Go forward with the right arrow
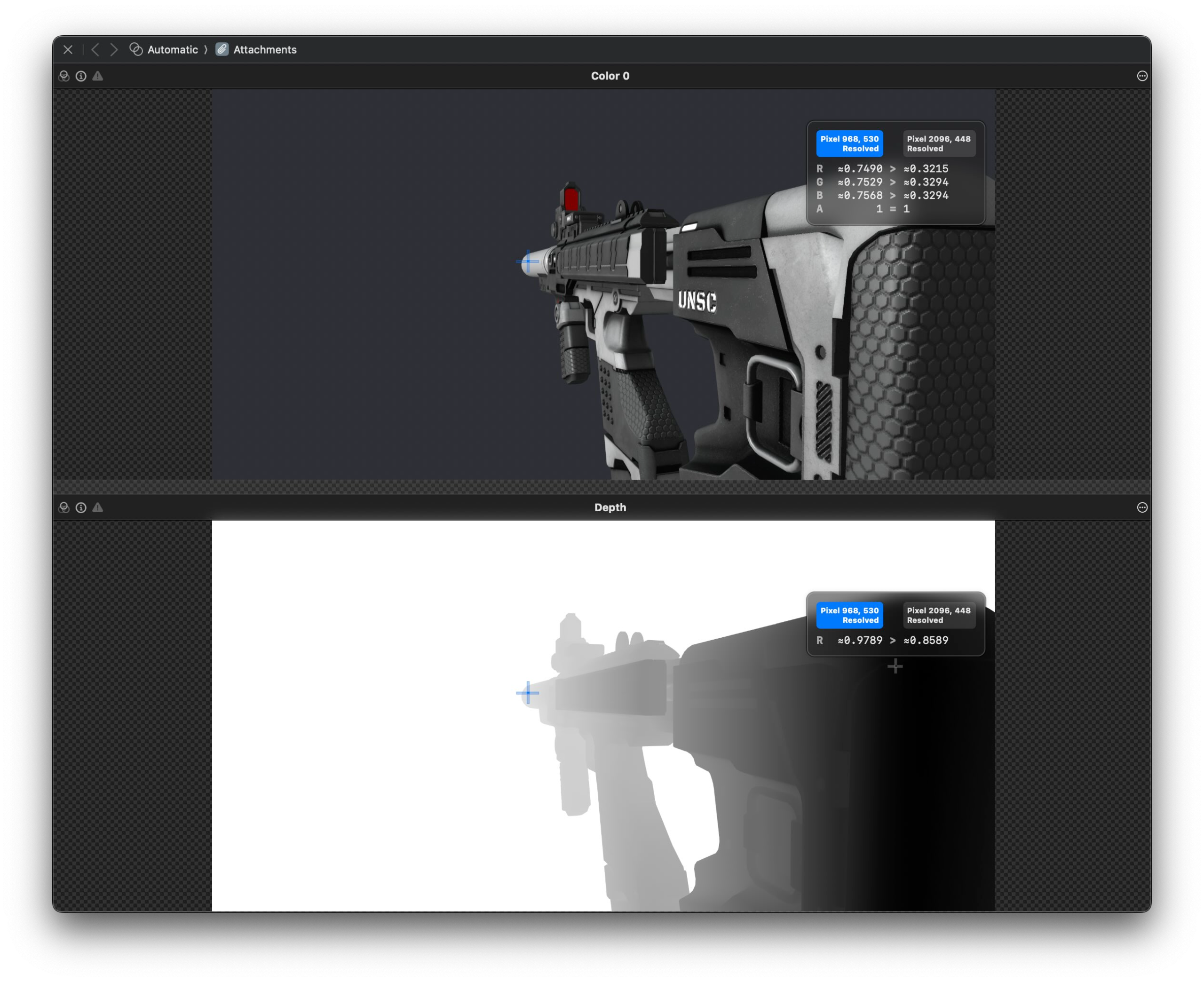Screen dimensions: 1204x982 click(x=114, y=50)
